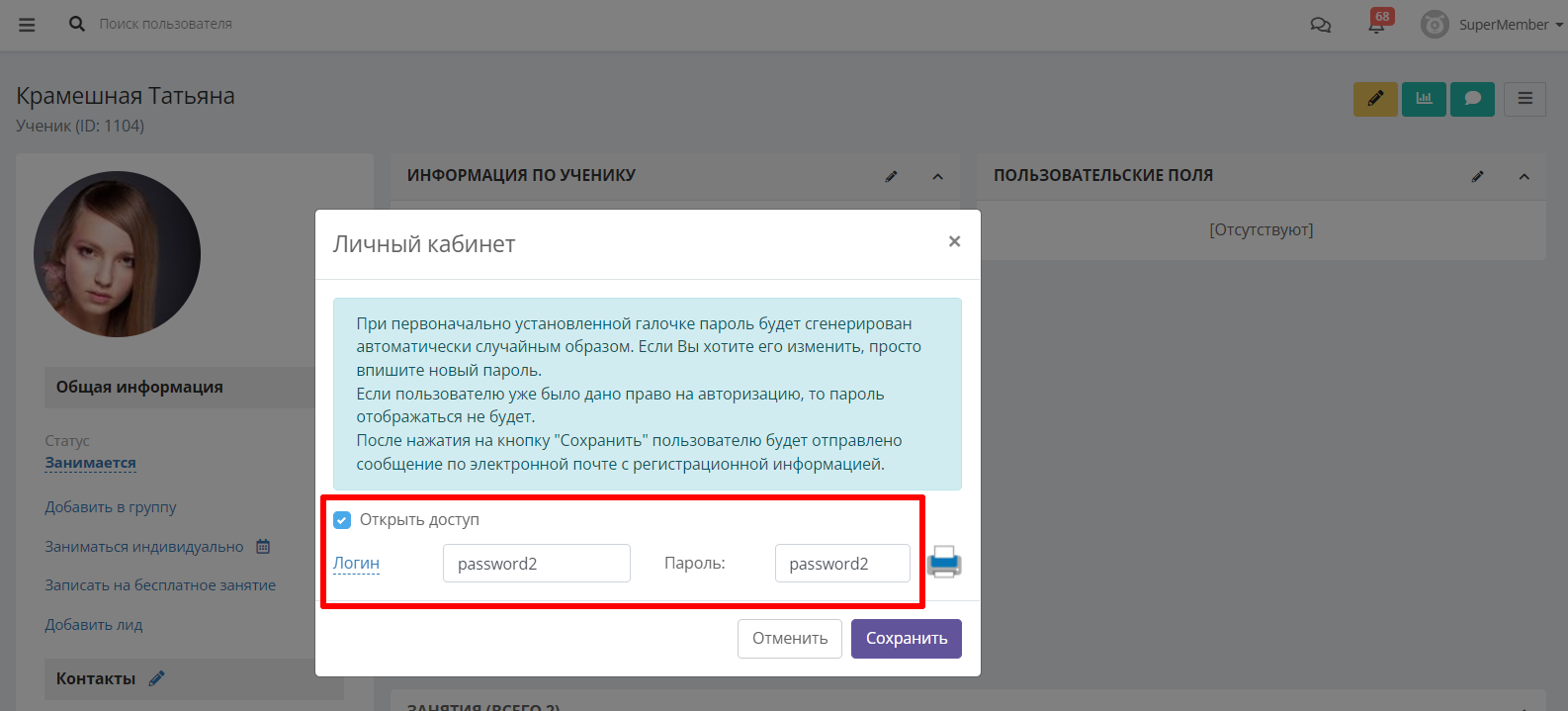Focus the user search field
Screen dimensions: 1568x711
click(x=165, y=24)
